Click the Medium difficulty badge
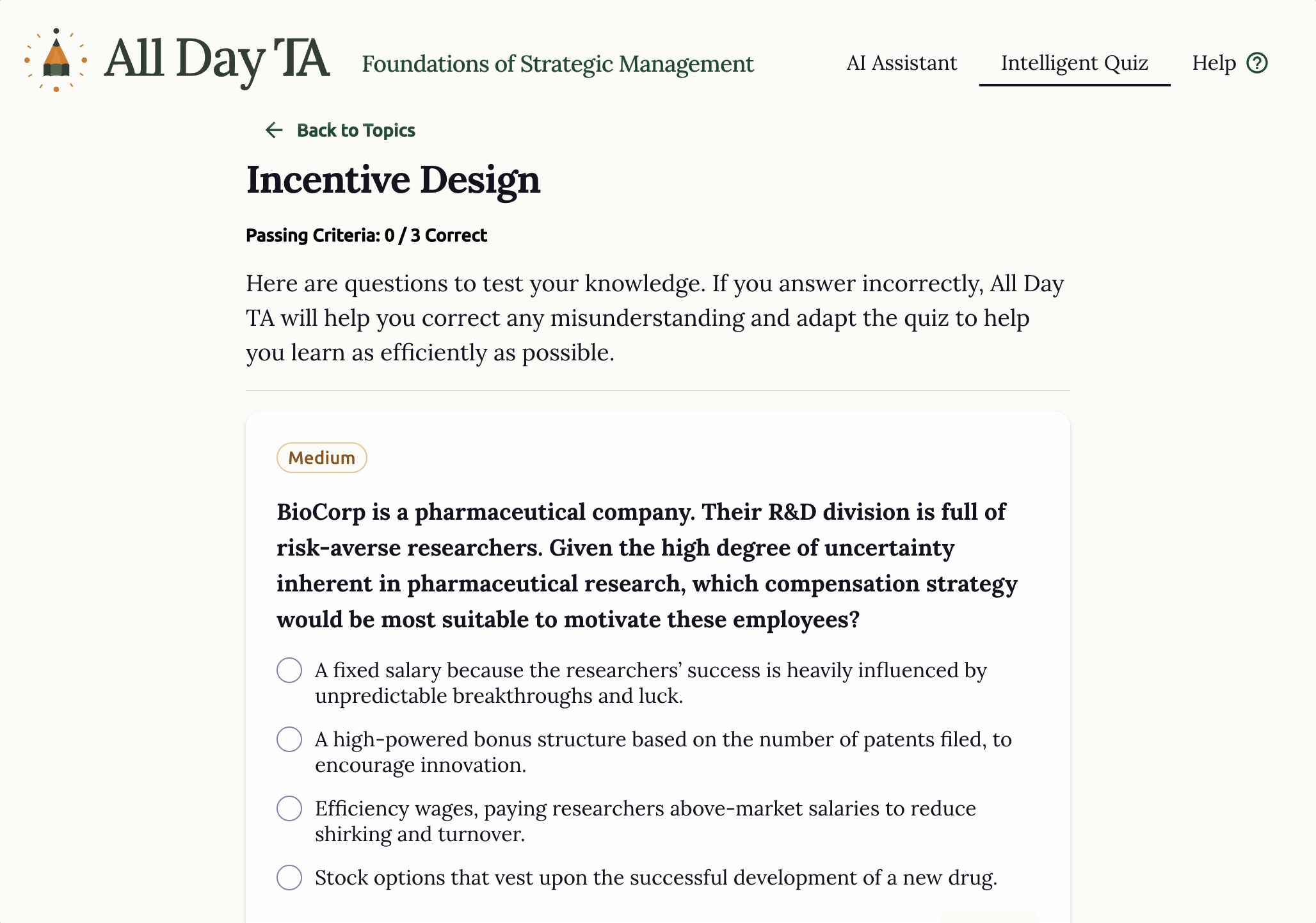 (x=321, y=458)
